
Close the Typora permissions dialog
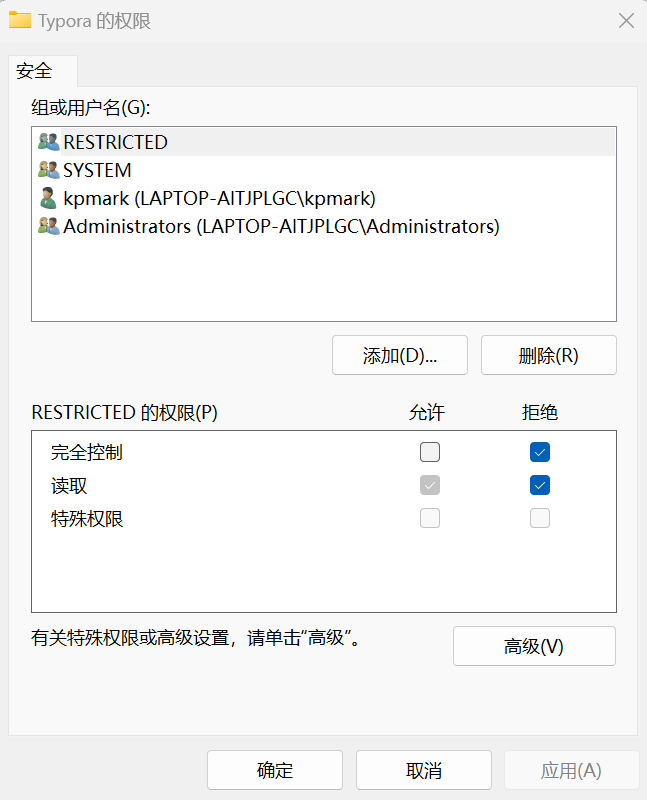click(x=626, y=21)
